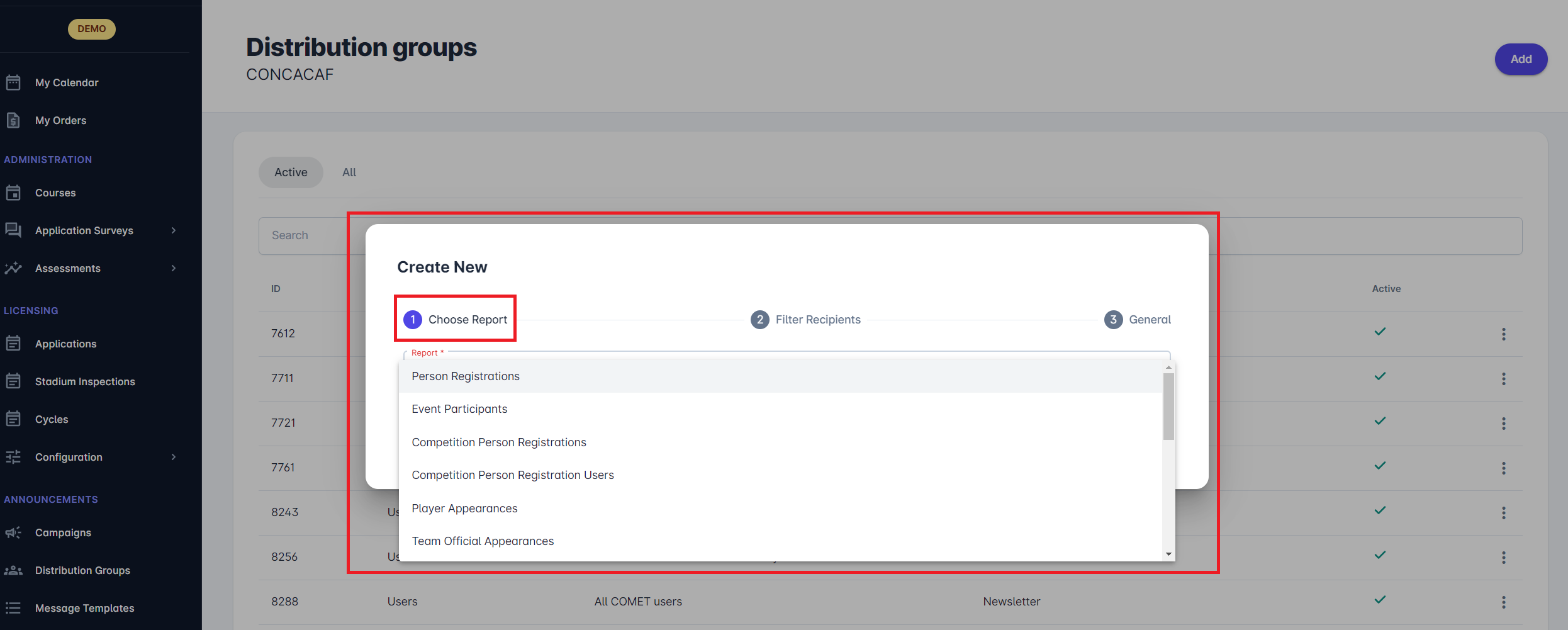Screen dimensions: 1568x630
Task: Open My Orders via its document icon
Action: point(13,120)
